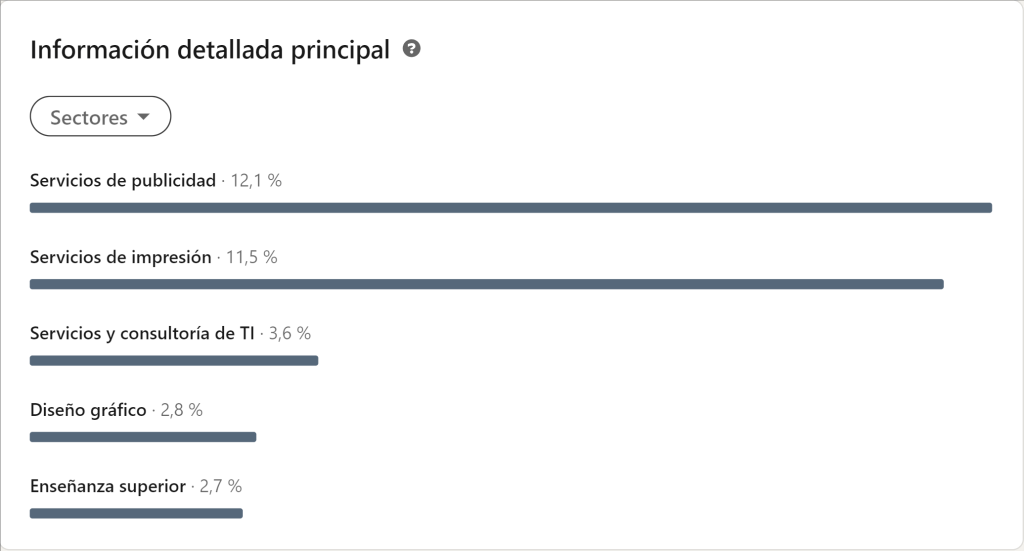This screenshot has height=551, width=1024.
Task: Click the Sectores text in the filter pill
Action: pos(89,117)
